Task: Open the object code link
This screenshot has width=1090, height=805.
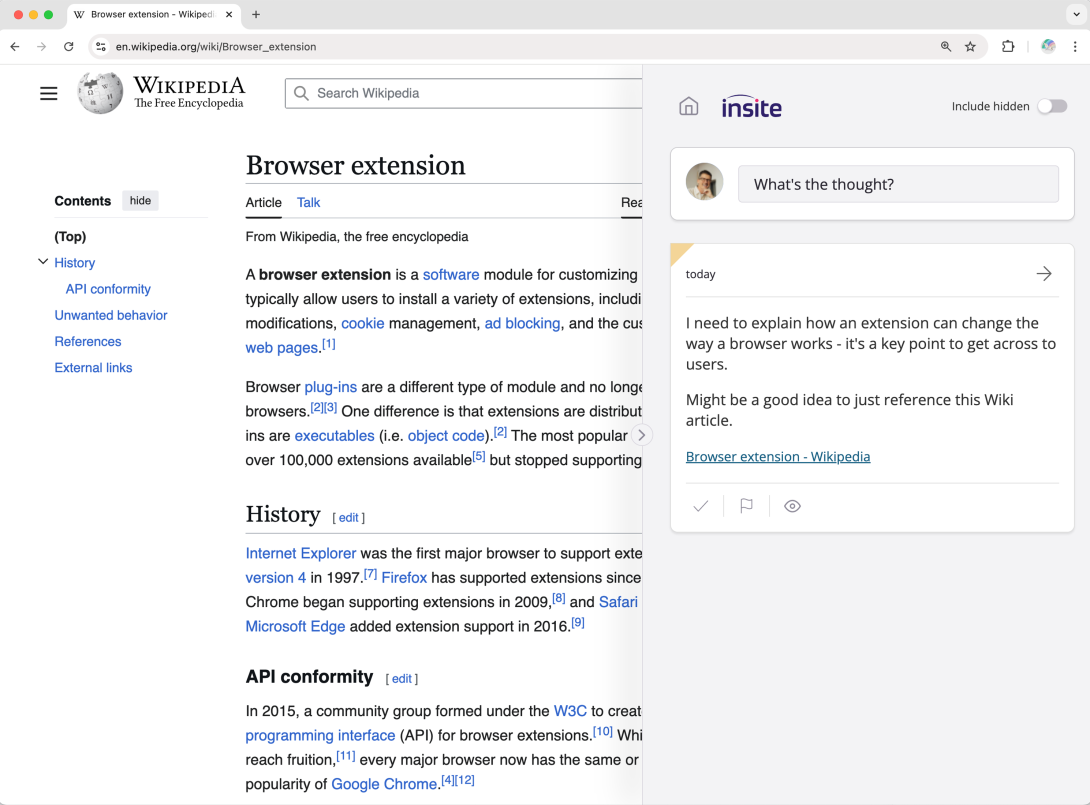Action: coord(446,436)
